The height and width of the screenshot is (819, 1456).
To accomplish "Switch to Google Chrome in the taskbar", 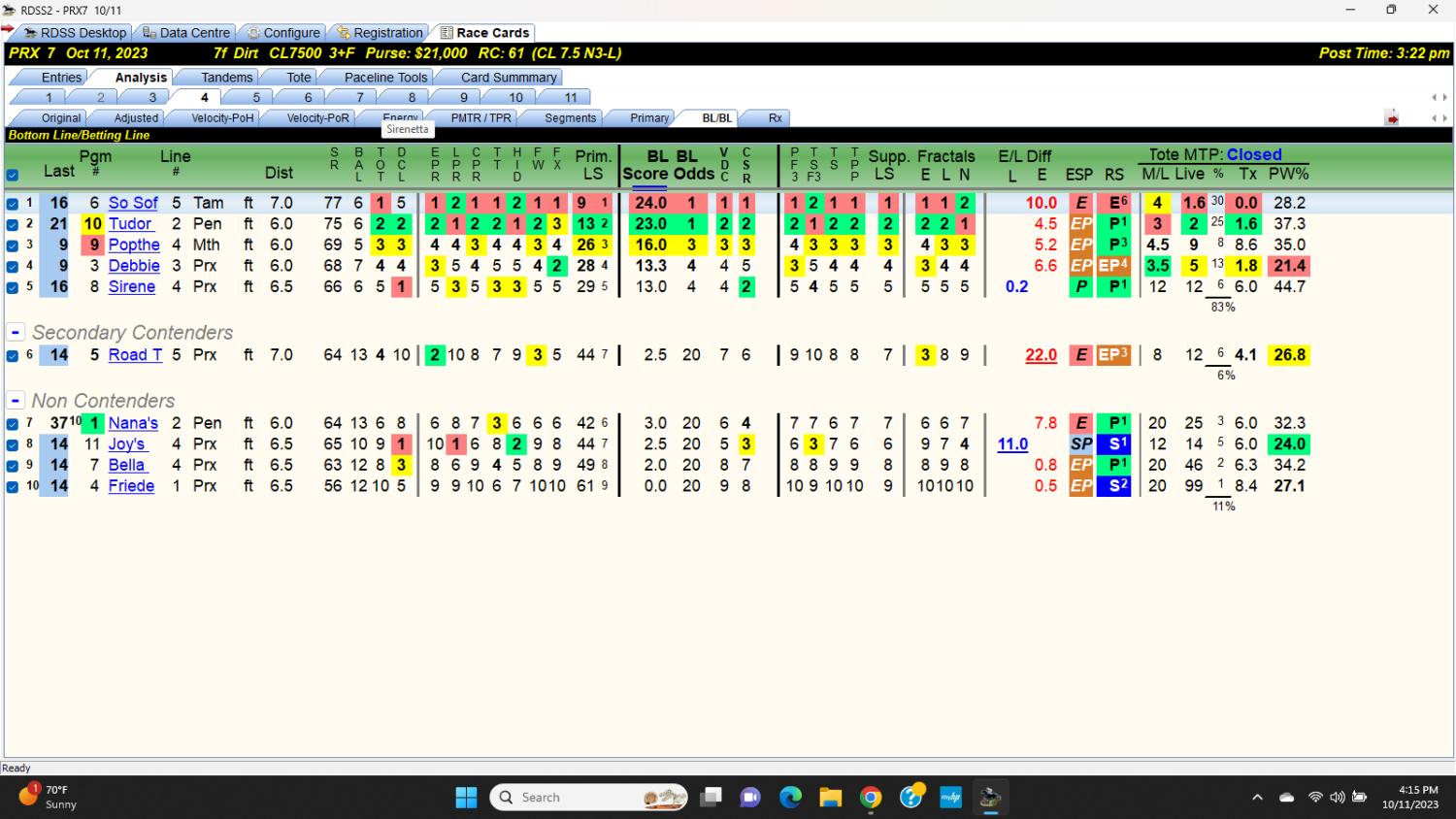I will click(x=871, y=798).
